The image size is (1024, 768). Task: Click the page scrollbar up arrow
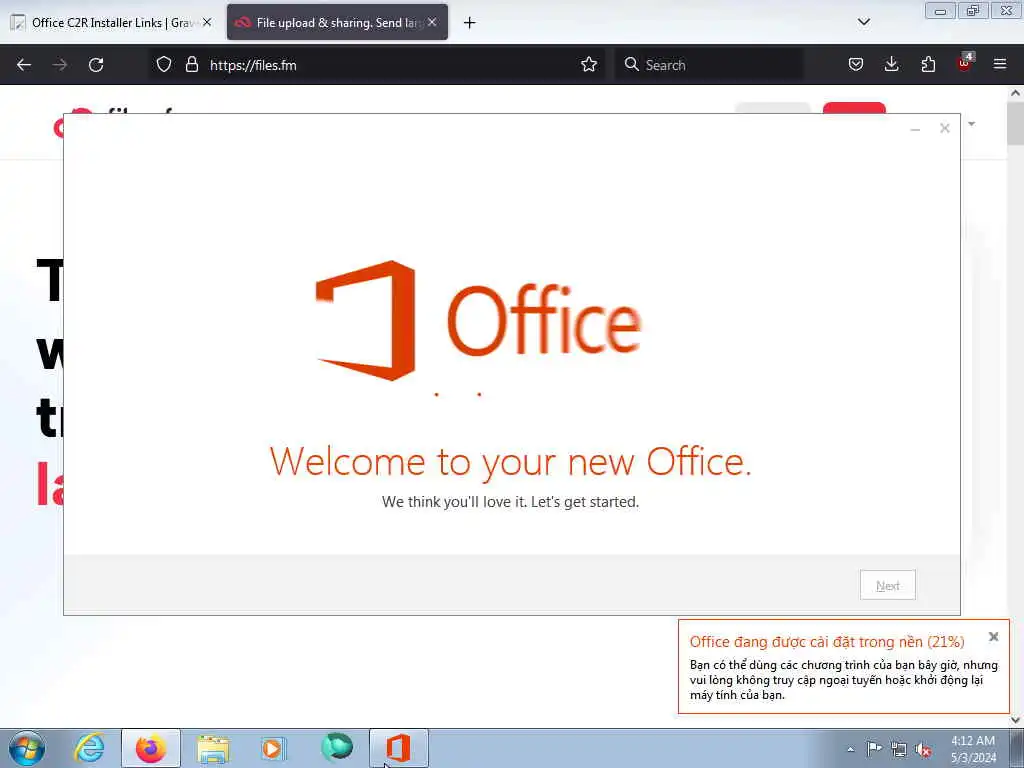coord(1016,93)
